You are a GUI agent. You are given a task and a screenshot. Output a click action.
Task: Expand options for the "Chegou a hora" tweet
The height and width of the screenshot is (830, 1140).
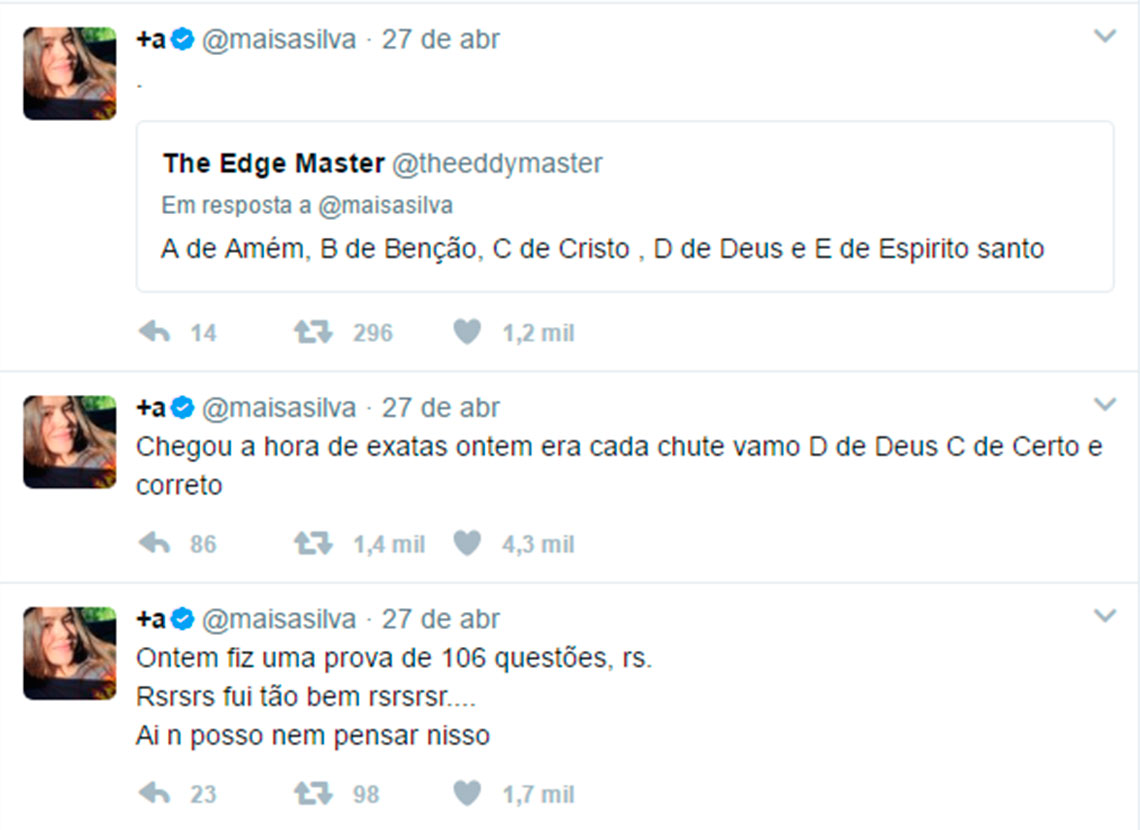click(1104, 405)
